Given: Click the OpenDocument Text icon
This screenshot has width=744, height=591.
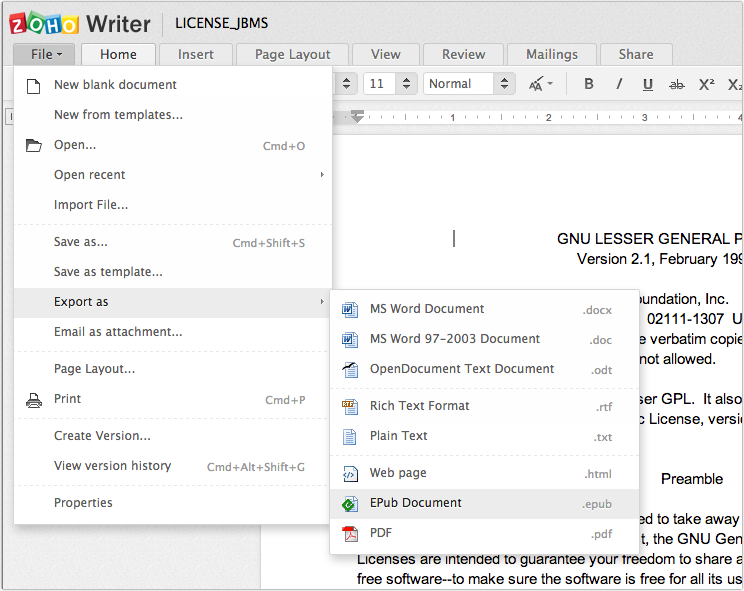Looking at the screenshot, I should 350,369.
